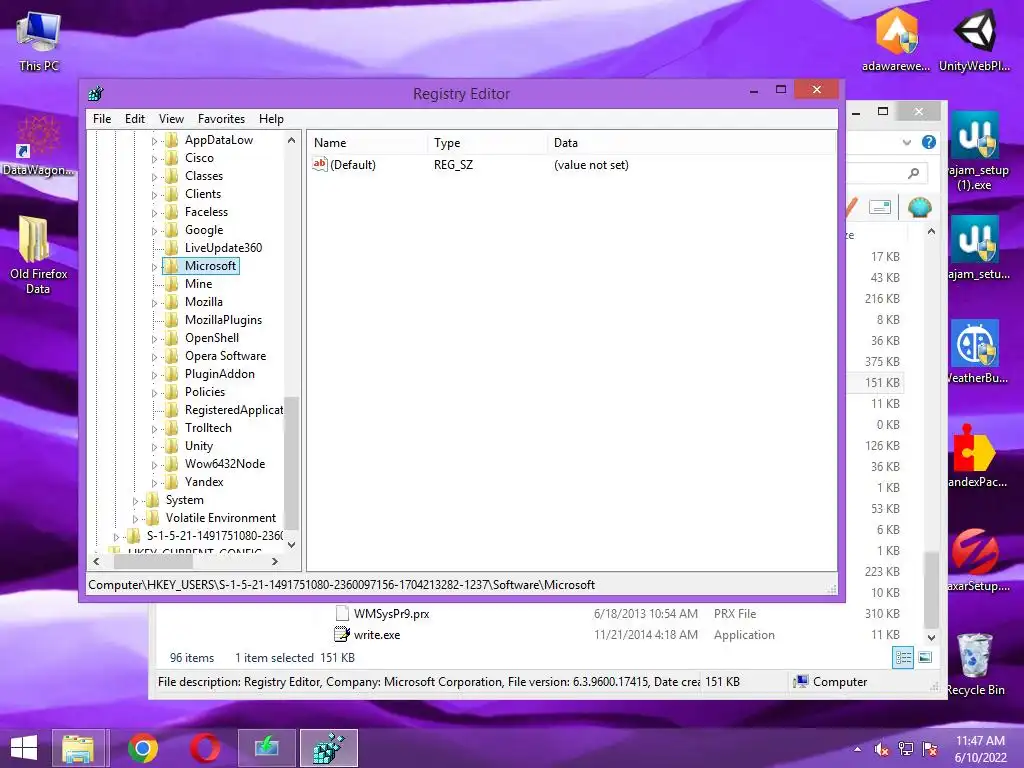Expand the Classes key

click(x=154, y=177)
